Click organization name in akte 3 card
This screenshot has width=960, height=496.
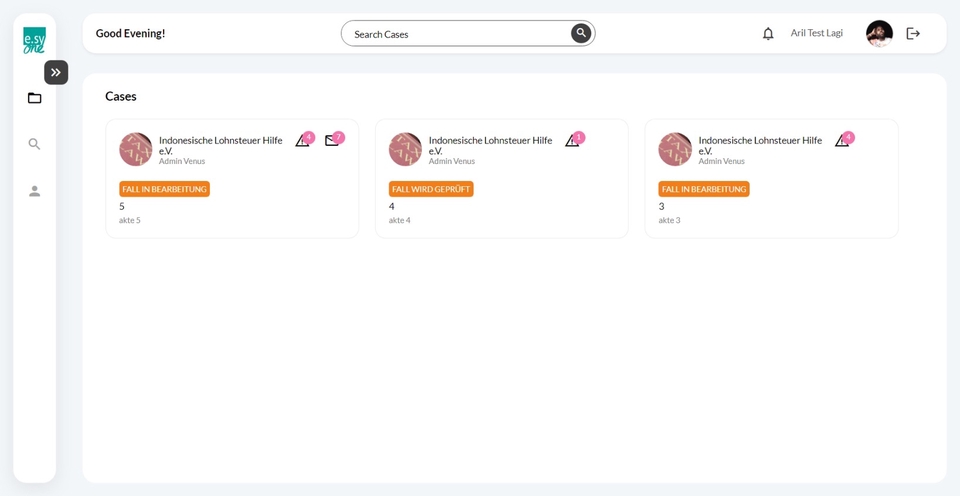760,145
